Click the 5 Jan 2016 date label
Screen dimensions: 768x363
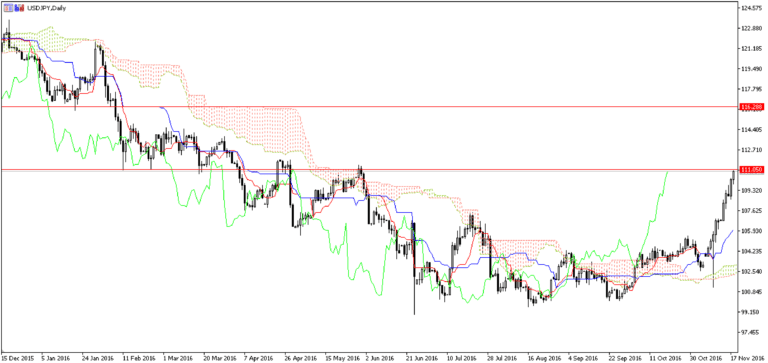pyautogui.click(x=56, y=358)
